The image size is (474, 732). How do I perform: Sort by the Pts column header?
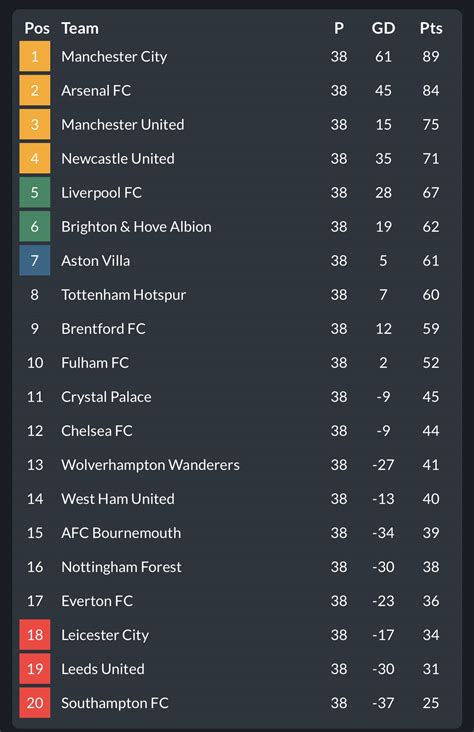click(x=431, y=28)
